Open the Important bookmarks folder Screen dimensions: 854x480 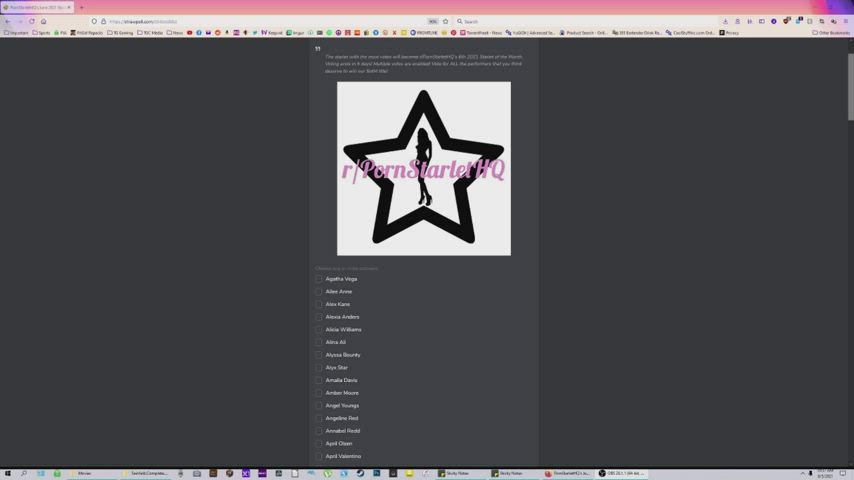(x=16, y=33)
